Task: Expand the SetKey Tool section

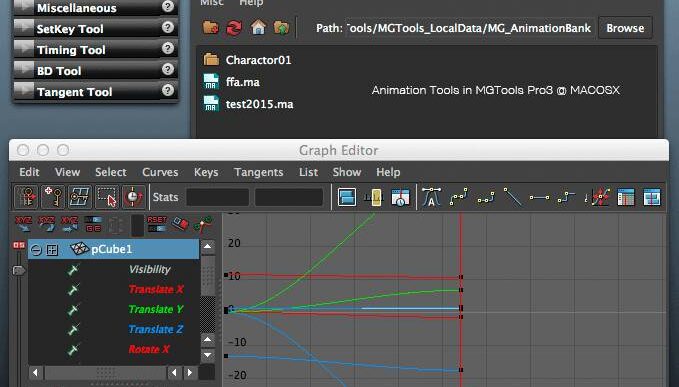Action: [24, 28]
